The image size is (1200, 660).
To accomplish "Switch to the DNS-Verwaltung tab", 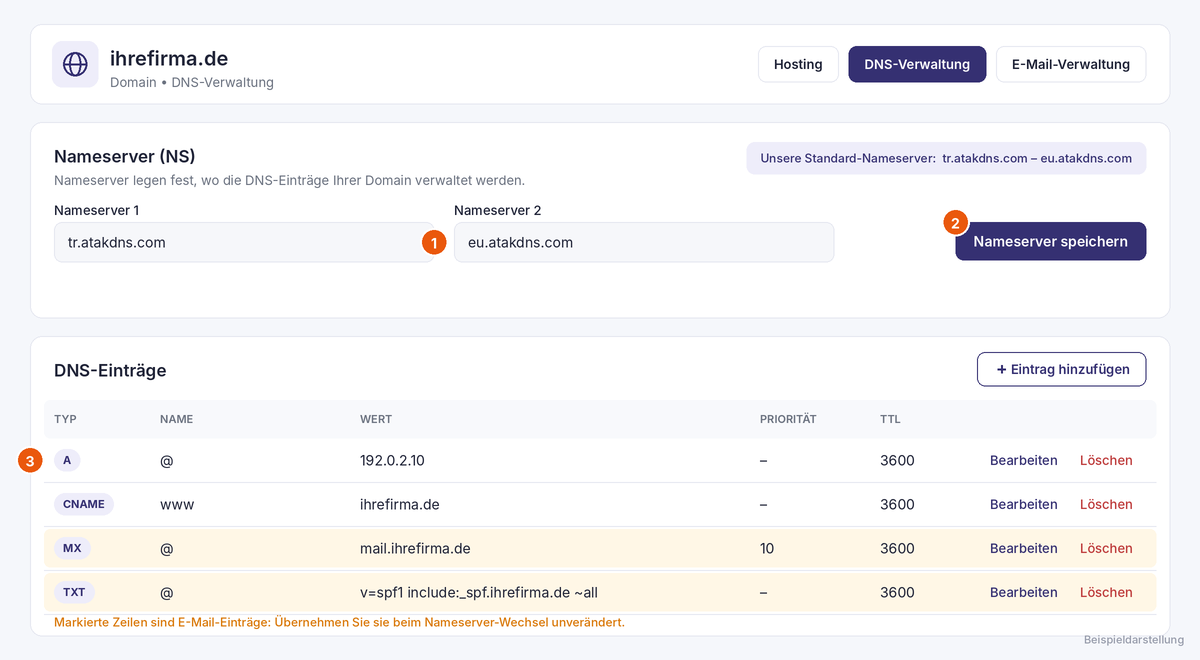I will tap(917, 64).
